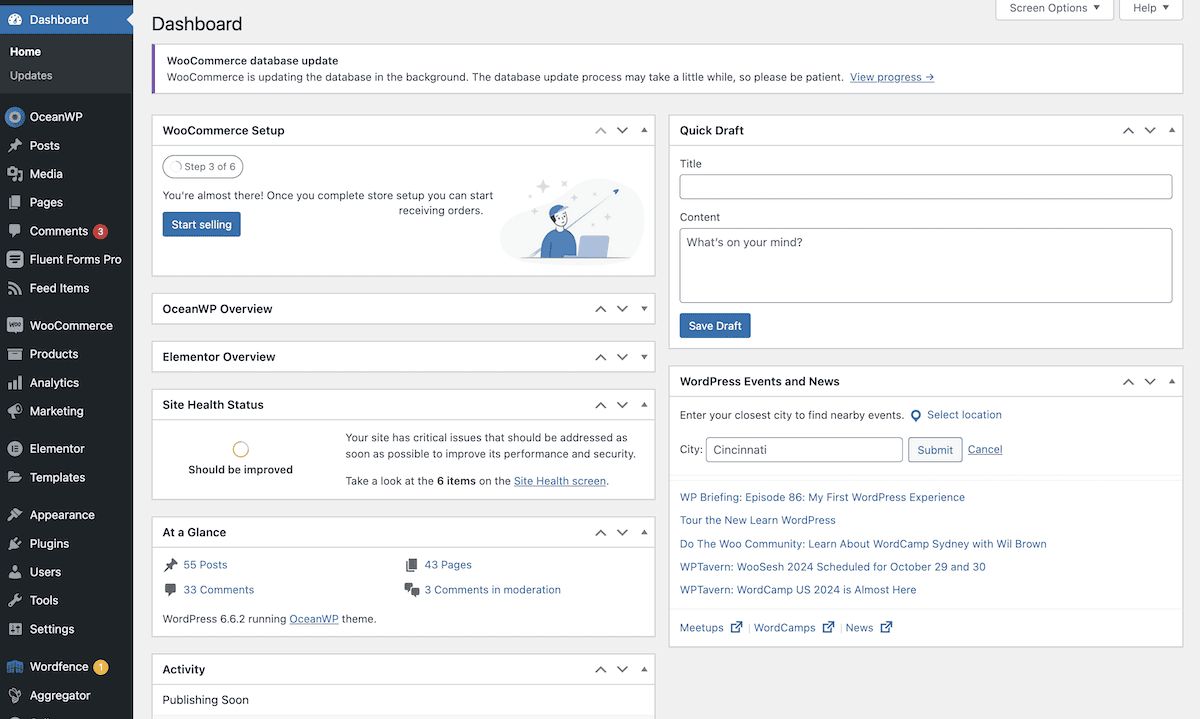Screen dimensions: 1200x719
Task: Click the Tools wrench icon
Action: pos(15,601)
